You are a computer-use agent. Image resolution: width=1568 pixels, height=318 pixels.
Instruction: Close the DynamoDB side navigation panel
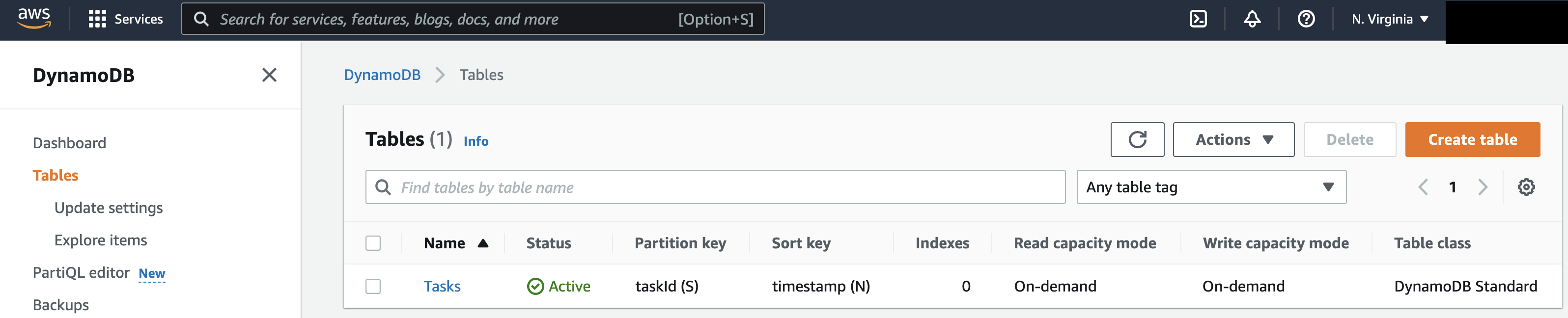(269, 75)
